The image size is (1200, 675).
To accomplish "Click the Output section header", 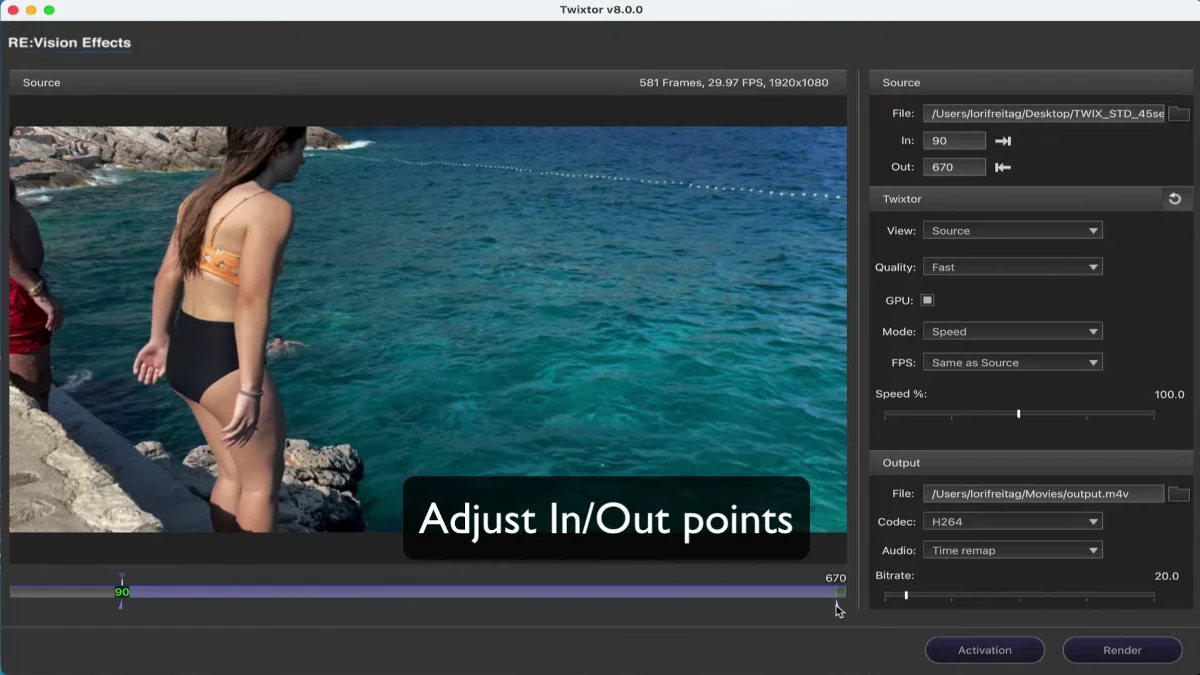I will tap(1029, 463).
